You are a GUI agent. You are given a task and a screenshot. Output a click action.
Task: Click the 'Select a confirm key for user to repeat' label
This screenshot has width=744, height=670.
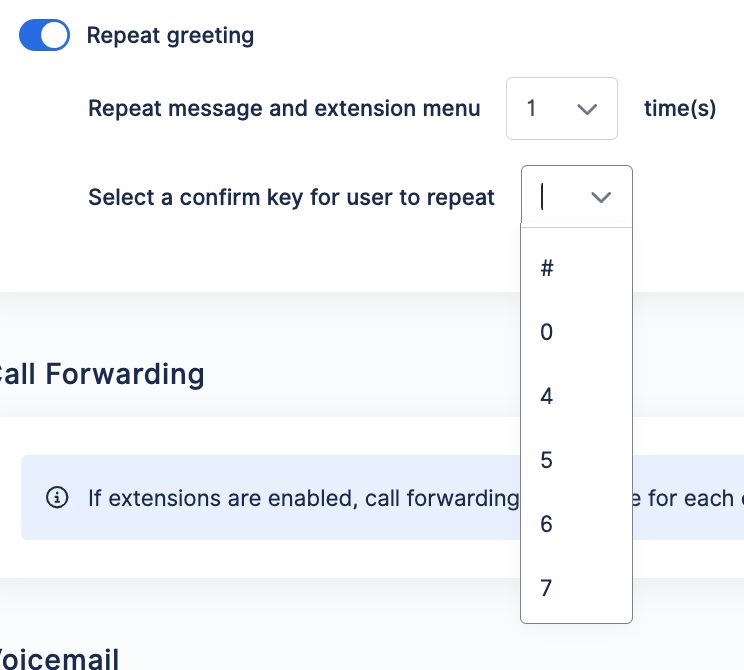(291, 197)
